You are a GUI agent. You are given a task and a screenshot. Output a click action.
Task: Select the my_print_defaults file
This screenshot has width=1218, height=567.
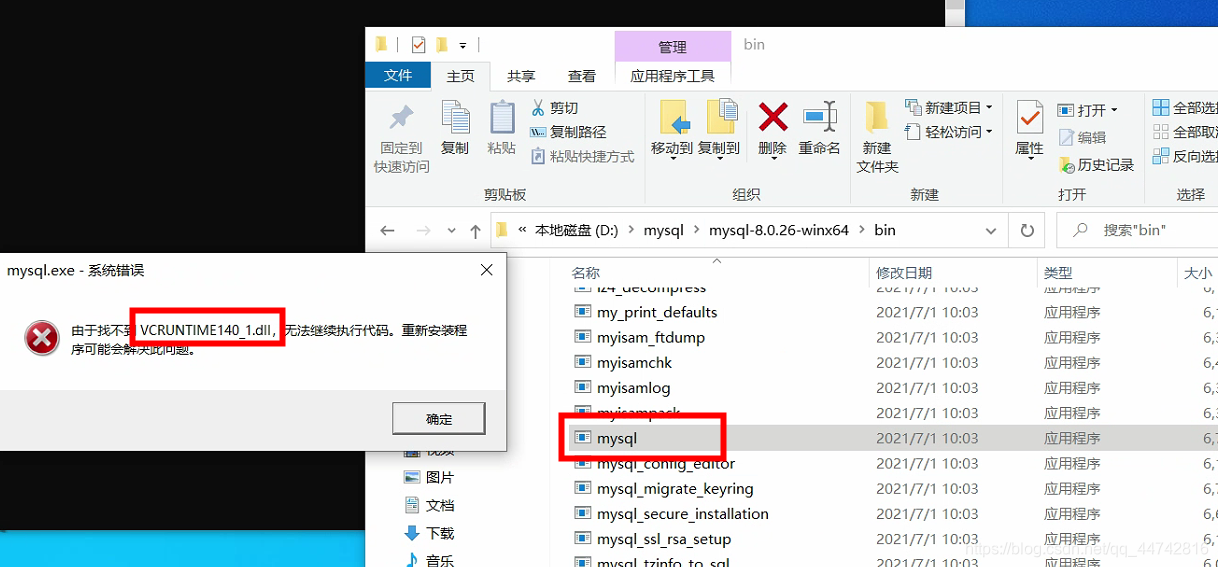(657, 312)
